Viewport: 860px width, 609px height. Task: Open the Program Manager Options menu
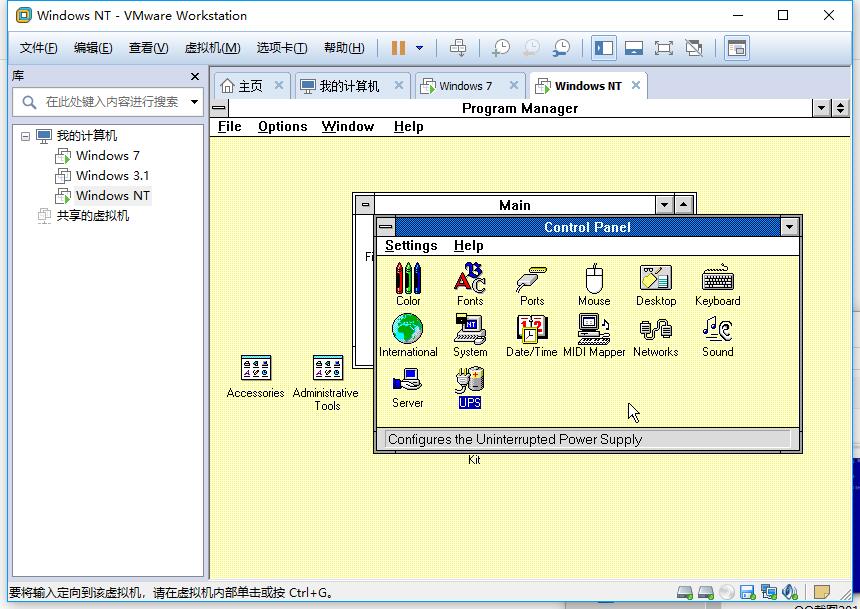282,127
